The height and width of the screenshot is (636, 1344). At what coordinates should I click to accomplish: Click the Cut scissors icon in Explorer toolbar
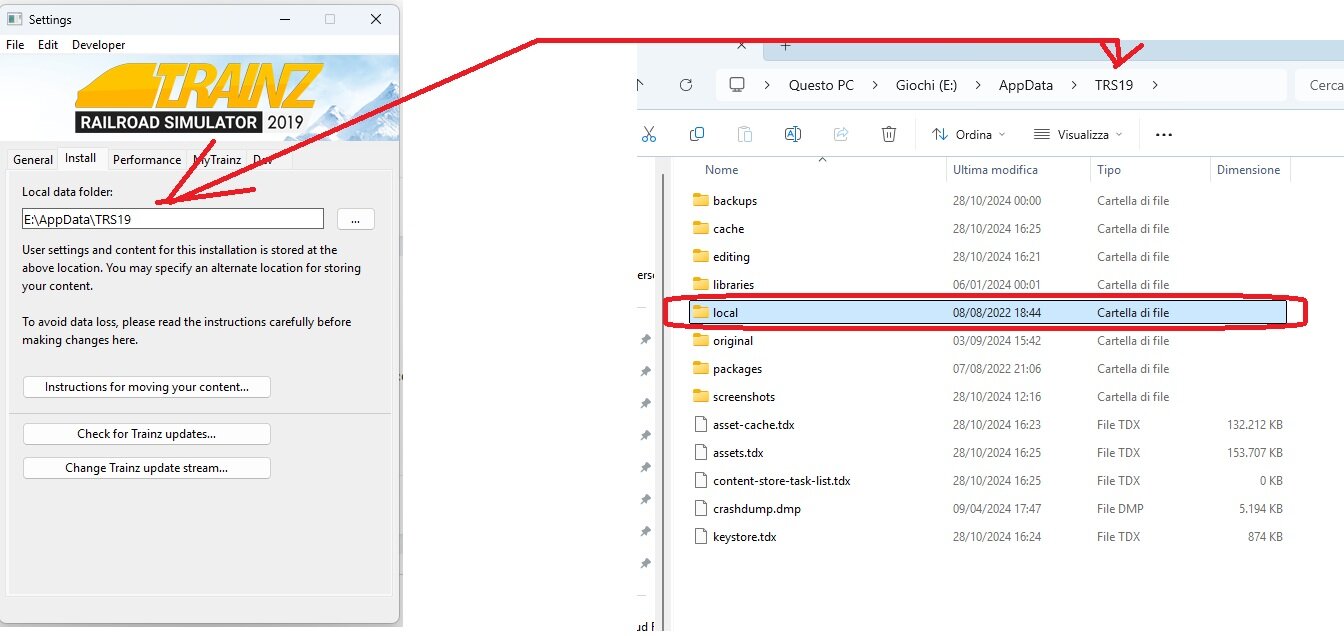click(648, 134)
